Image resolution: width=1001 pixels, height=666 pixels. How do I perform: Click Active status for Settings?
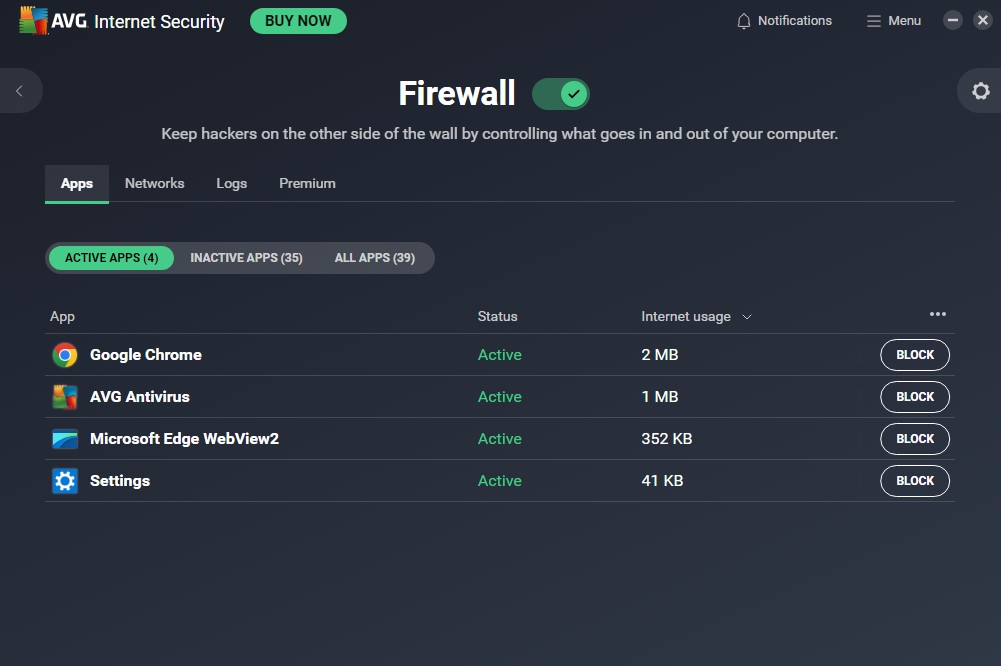500,481
